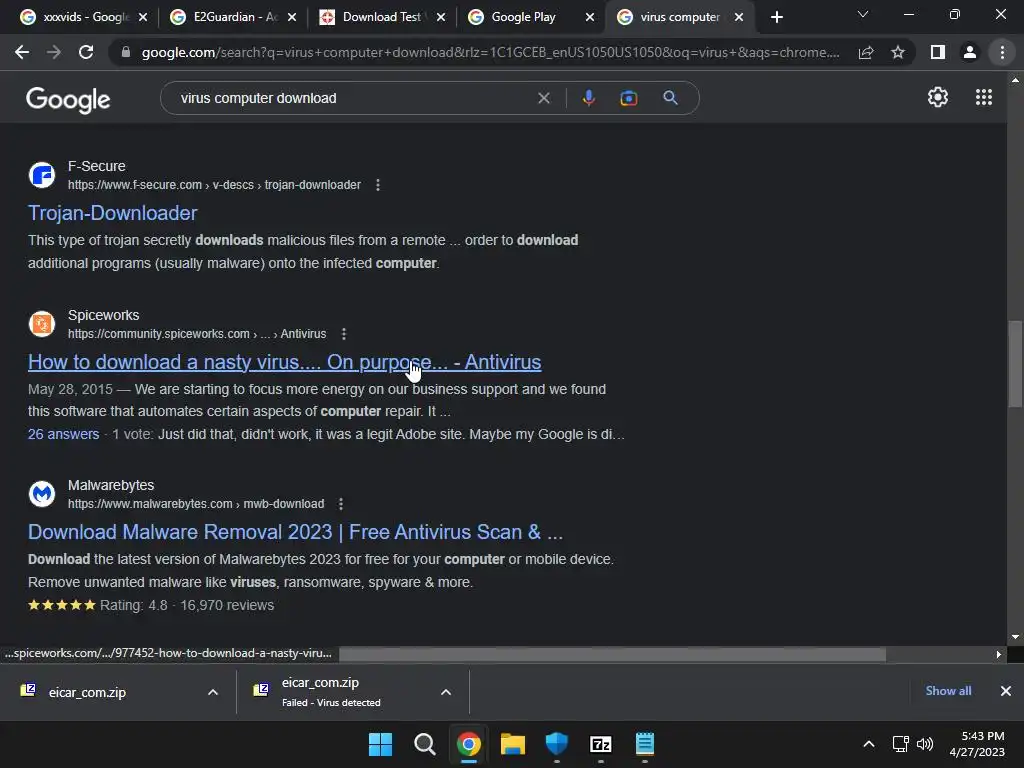Submit search with magnifier icon
Screen dimensions: 1024x768
[x=670, y=98]
